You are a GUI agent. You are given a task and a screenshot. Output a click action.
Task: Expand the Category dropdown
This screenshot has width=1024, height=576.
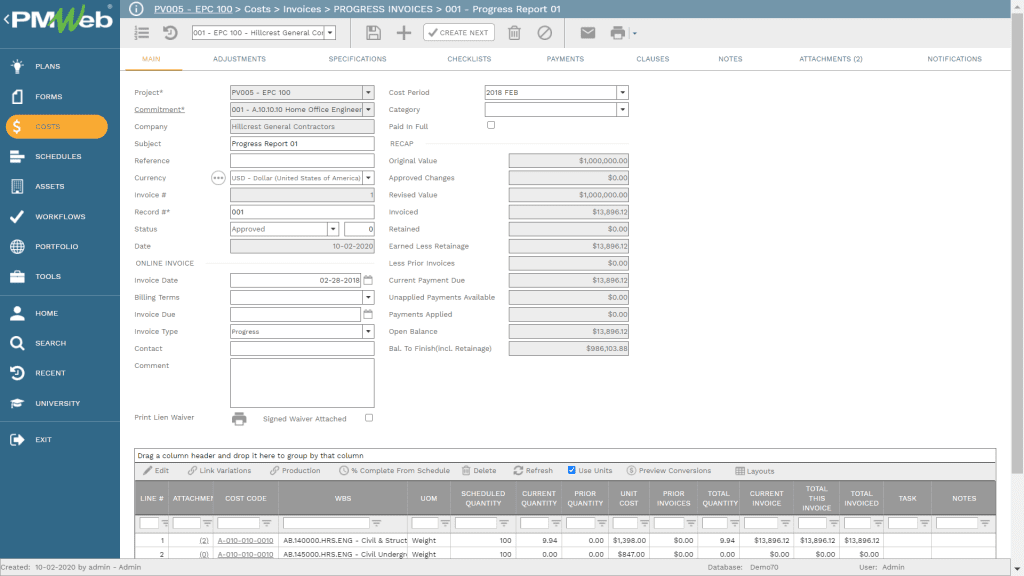tap(622, 110)
